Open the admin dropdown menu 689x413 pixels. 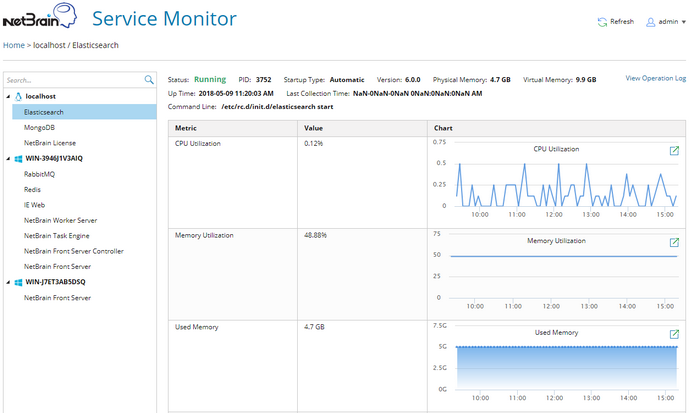tap(682, 21)
